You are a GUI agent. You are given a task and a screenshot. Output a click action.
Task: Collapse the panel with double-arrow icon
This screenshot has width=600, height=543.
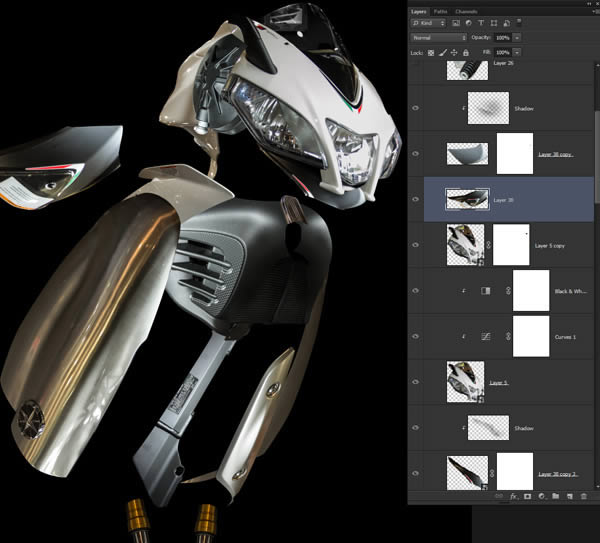tap(590, 3)
